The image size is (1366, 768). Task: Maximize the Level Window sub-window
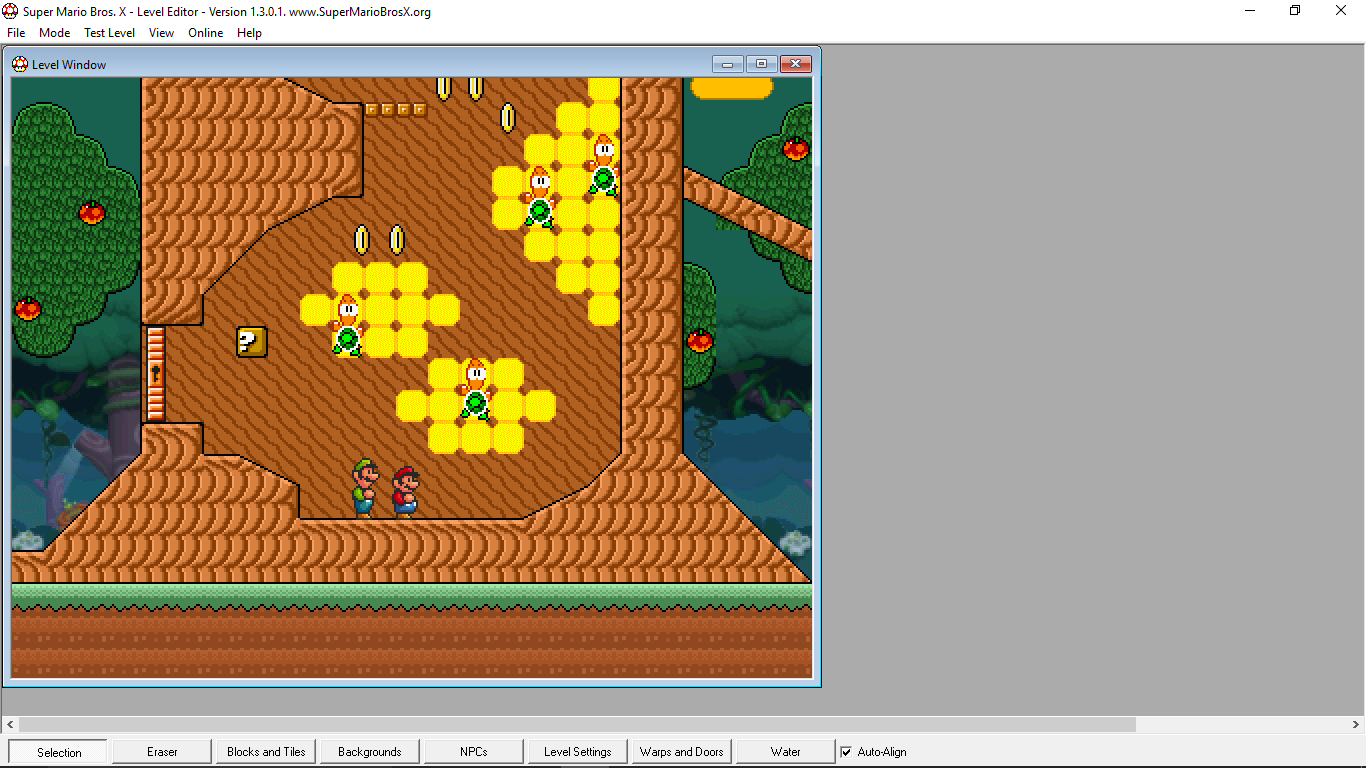click(761, 64)
